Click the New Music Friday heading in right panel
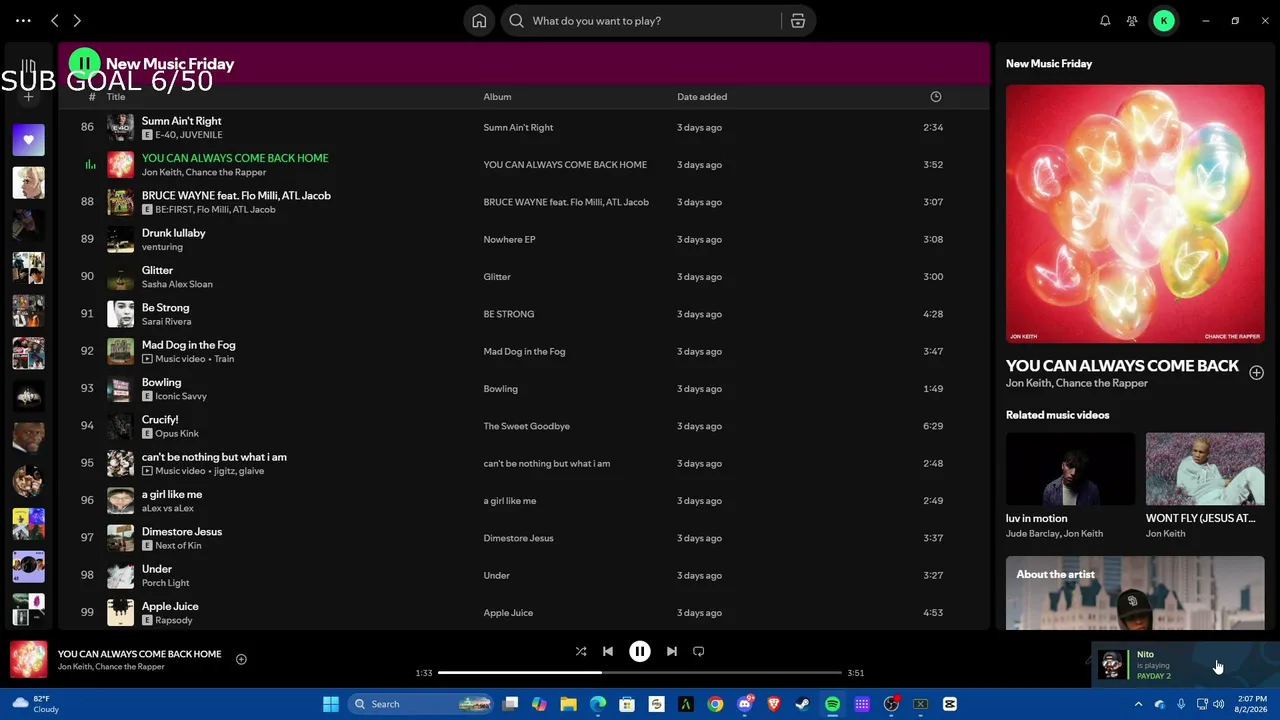Viewport: 1280px width, 720px height. point(1049,64)
